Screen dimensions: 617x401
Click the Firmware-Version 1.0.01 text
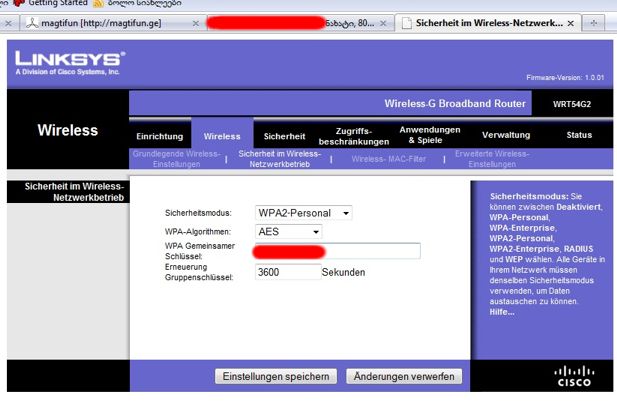(565, 78)
